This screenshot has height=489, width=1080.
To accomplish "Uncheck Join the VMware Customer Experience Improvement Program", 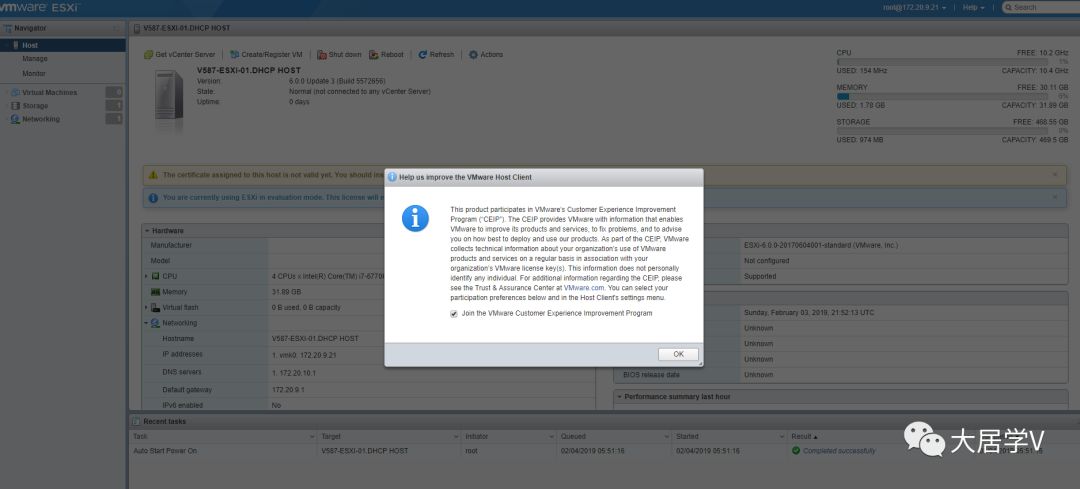I will [x=454, y=313].
